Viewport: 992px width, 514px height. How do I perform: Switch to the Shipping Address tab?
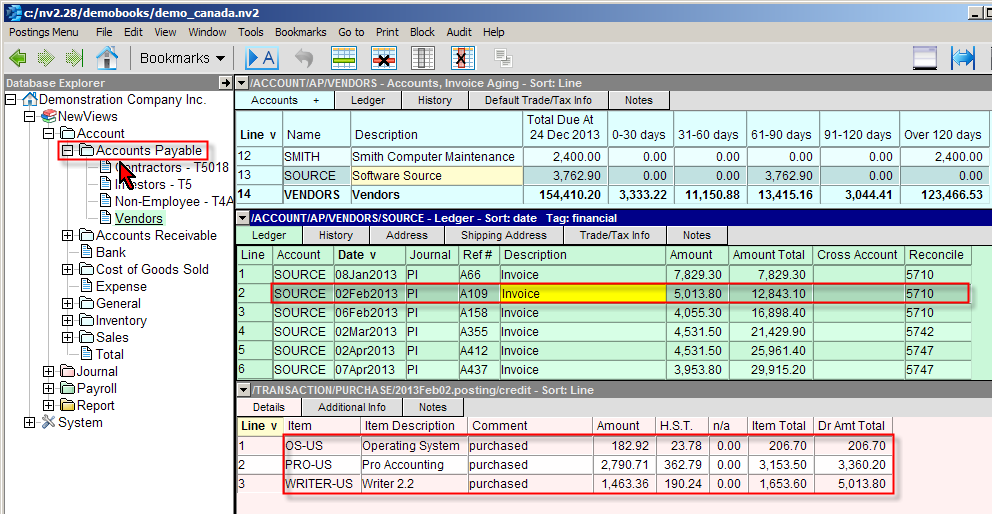[504, 235]
